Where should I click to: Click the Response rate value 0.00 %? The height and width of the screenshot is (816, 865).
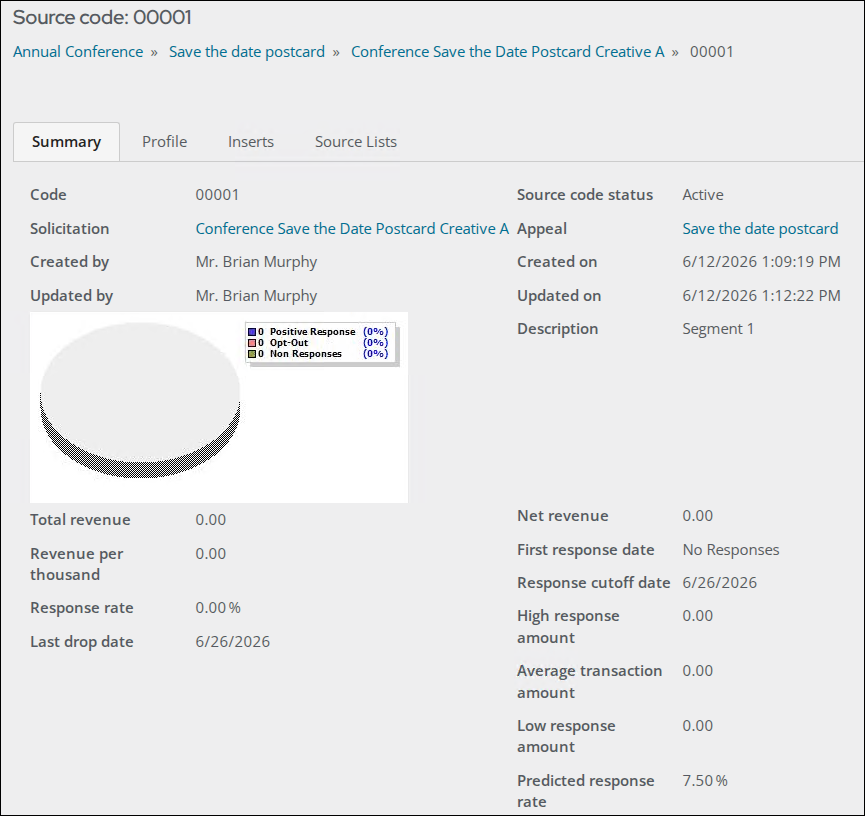[x=218, y=607]
